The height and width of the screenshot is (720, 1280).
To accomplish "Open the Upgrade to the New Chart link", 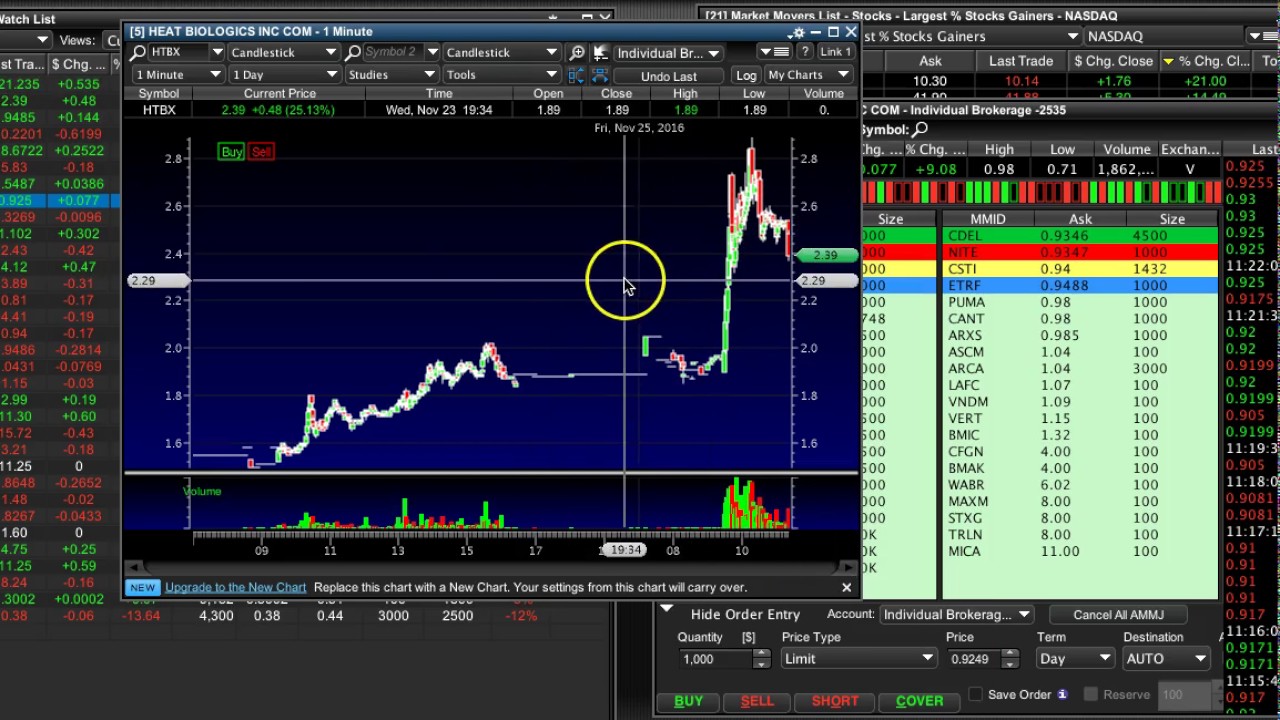I will click(x=235, y=587).
